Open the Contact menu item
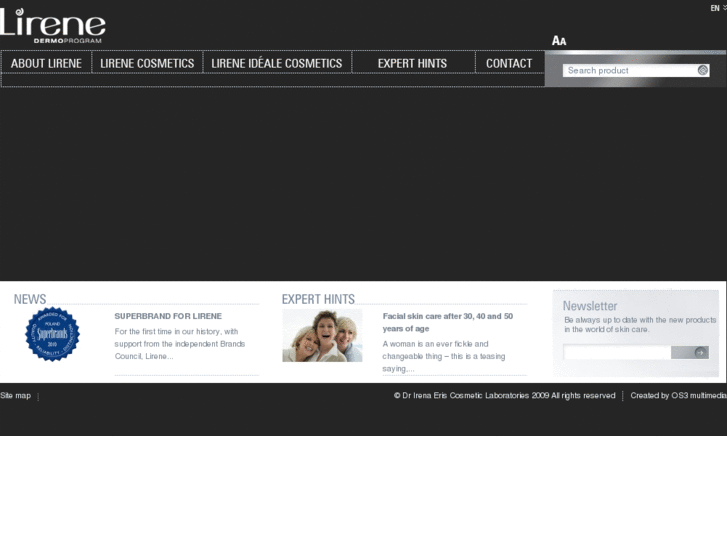 509,63
